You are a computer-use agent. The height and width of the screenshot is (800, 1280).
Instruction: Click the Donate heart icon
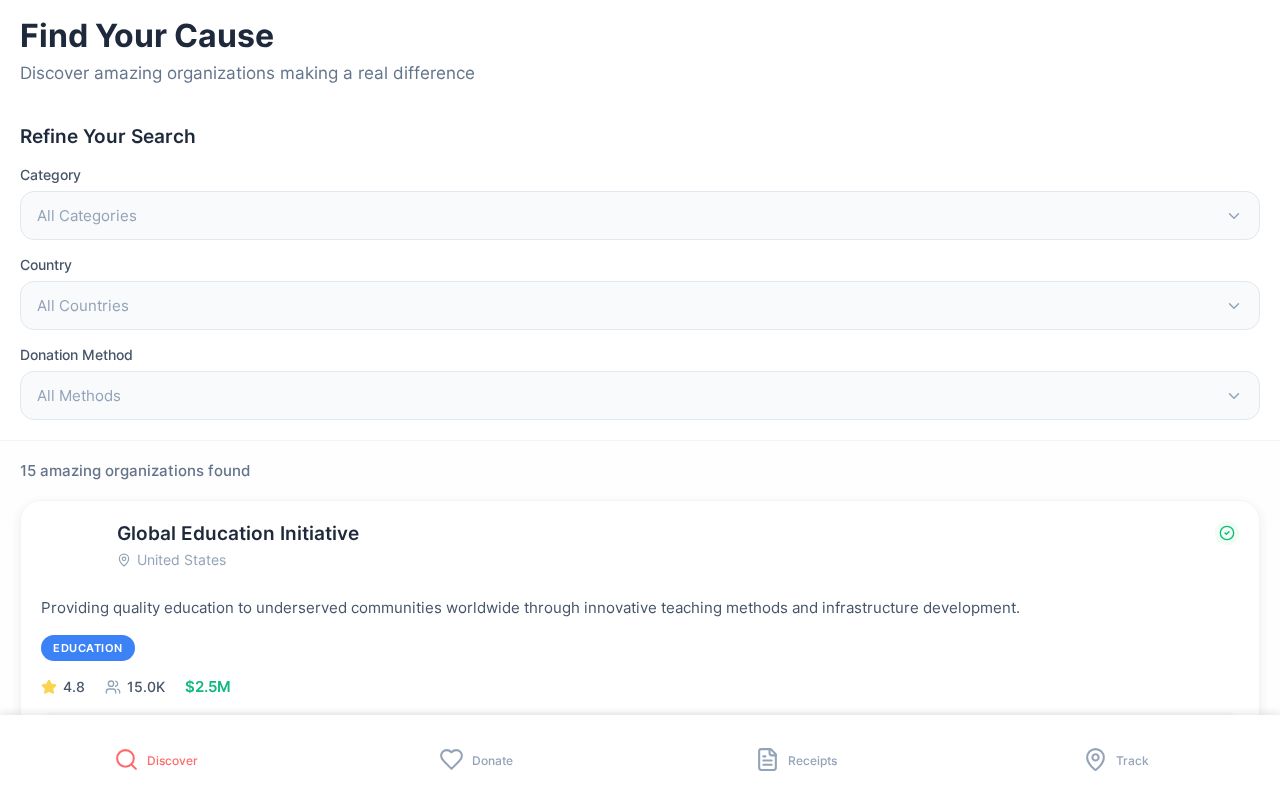452,760
